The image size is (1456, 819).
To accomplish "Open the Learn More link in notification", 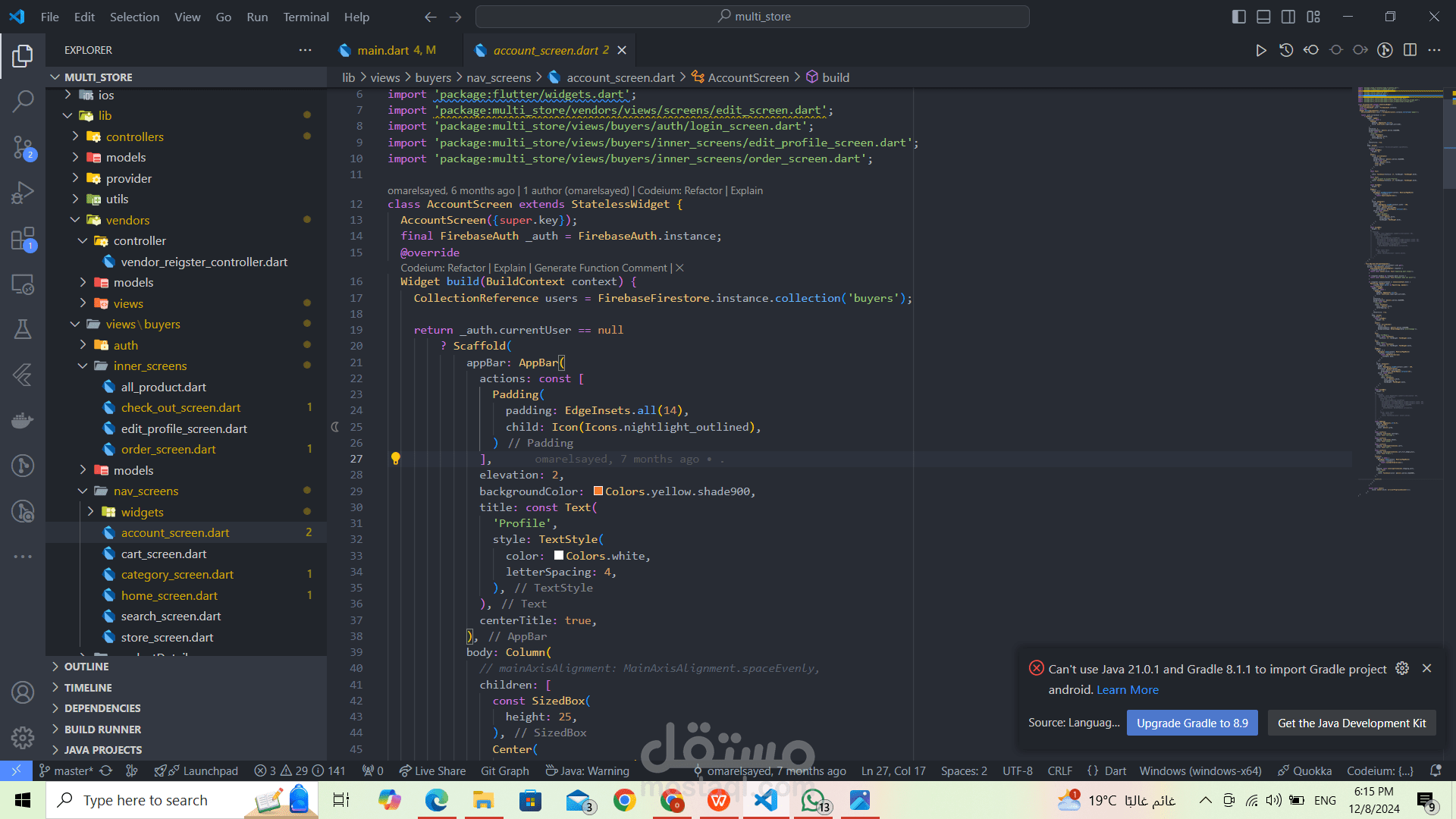I will coord(1127,690).
